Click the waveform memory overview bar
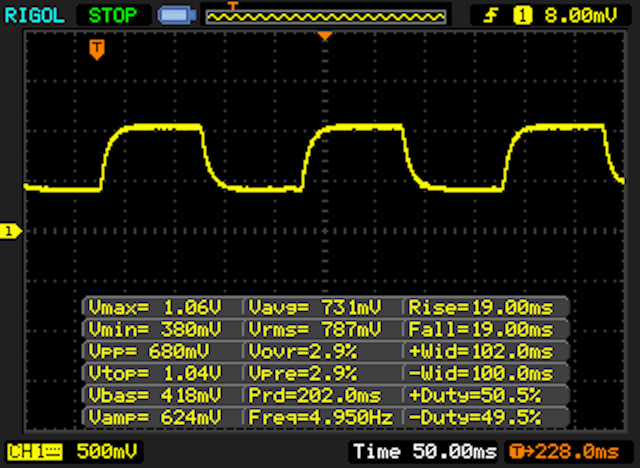Viewport: 640px width, 468px height. pyautogui.click(x=326, y=17)
